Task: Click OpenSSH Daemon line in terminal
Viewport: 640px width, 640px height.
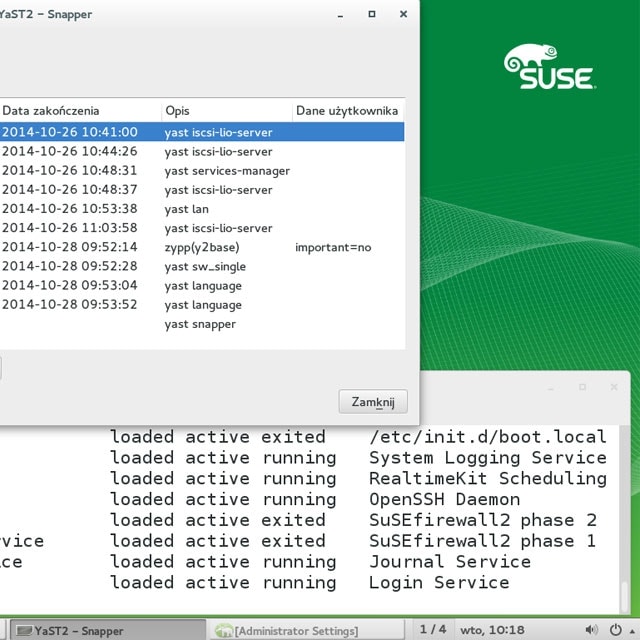Action: pyautogui.click(x=444, y=499)
